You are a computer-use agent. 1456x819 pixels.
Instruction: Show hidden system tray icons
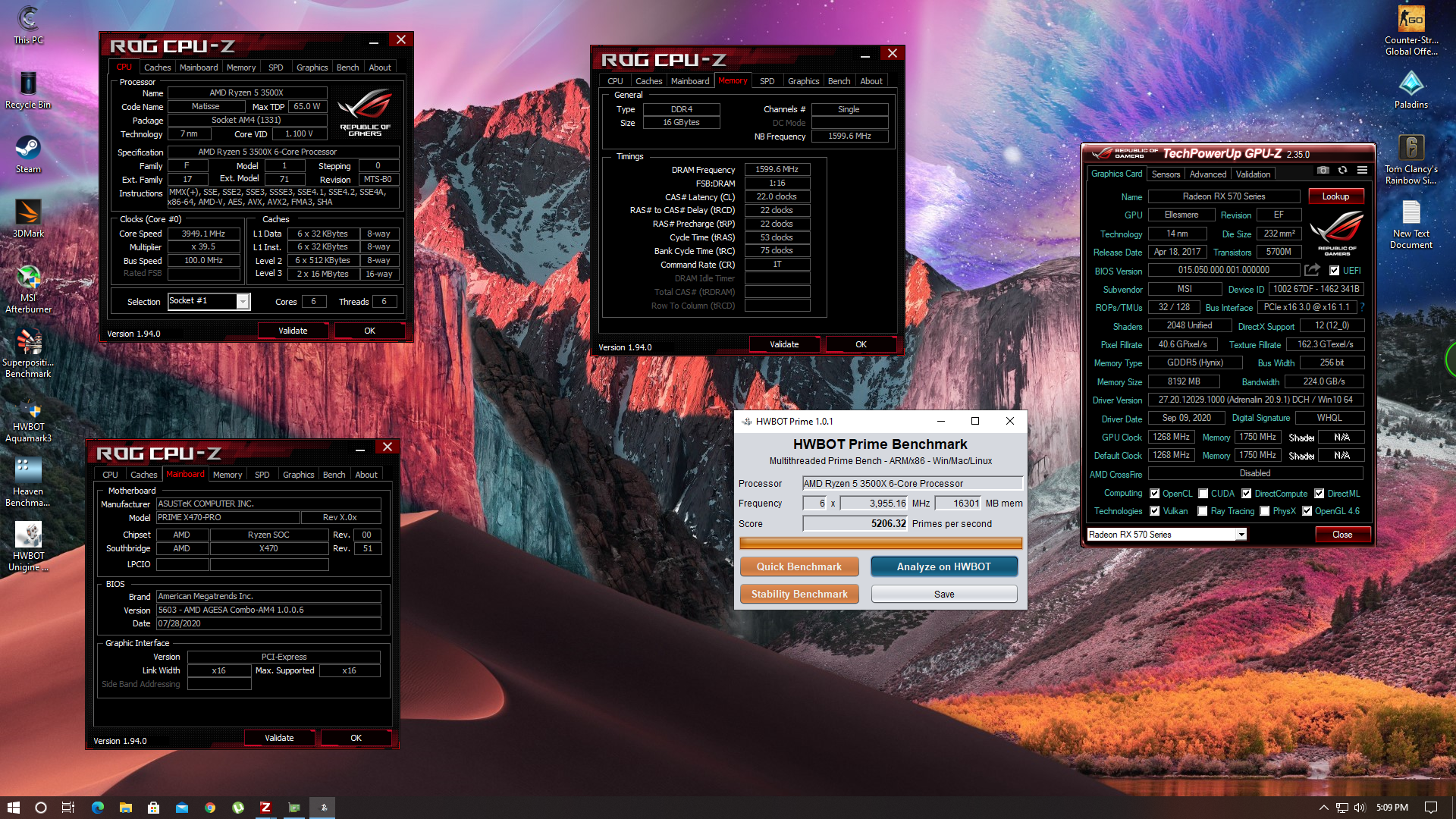point(1324,808)
